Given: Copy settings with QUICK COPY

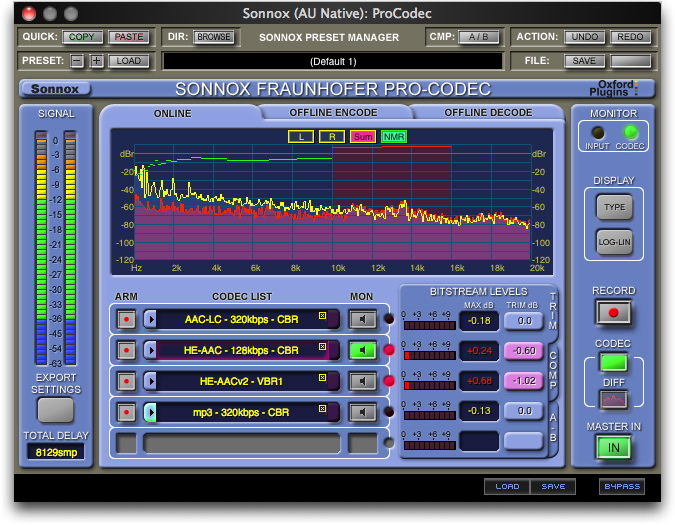Looking at the screenshot, I should pos(82,37).
